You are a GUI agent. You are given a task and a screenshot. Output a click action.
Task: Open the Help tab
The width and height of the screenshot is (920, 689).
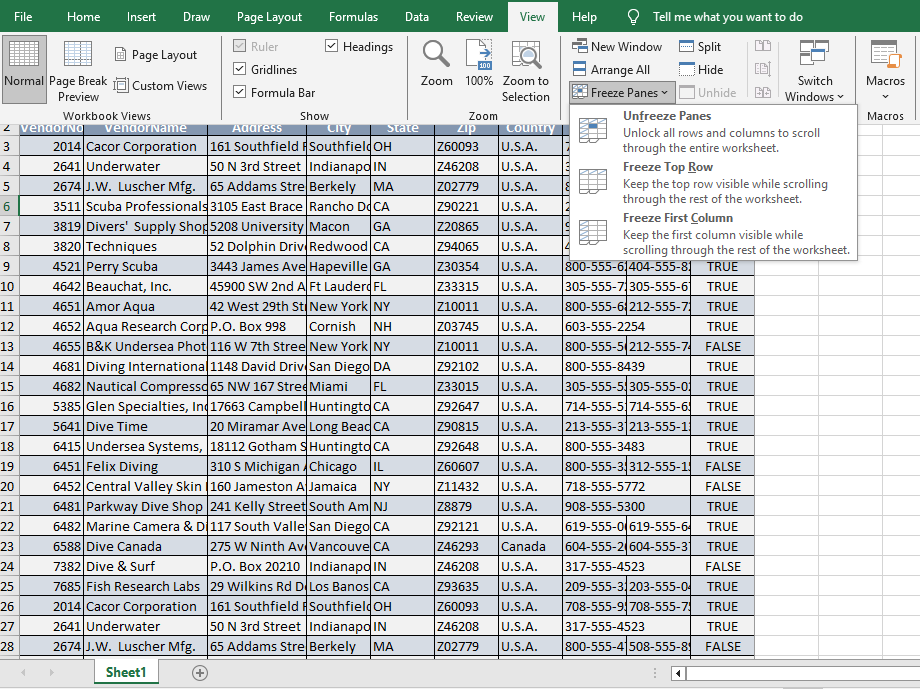point(584,16)
